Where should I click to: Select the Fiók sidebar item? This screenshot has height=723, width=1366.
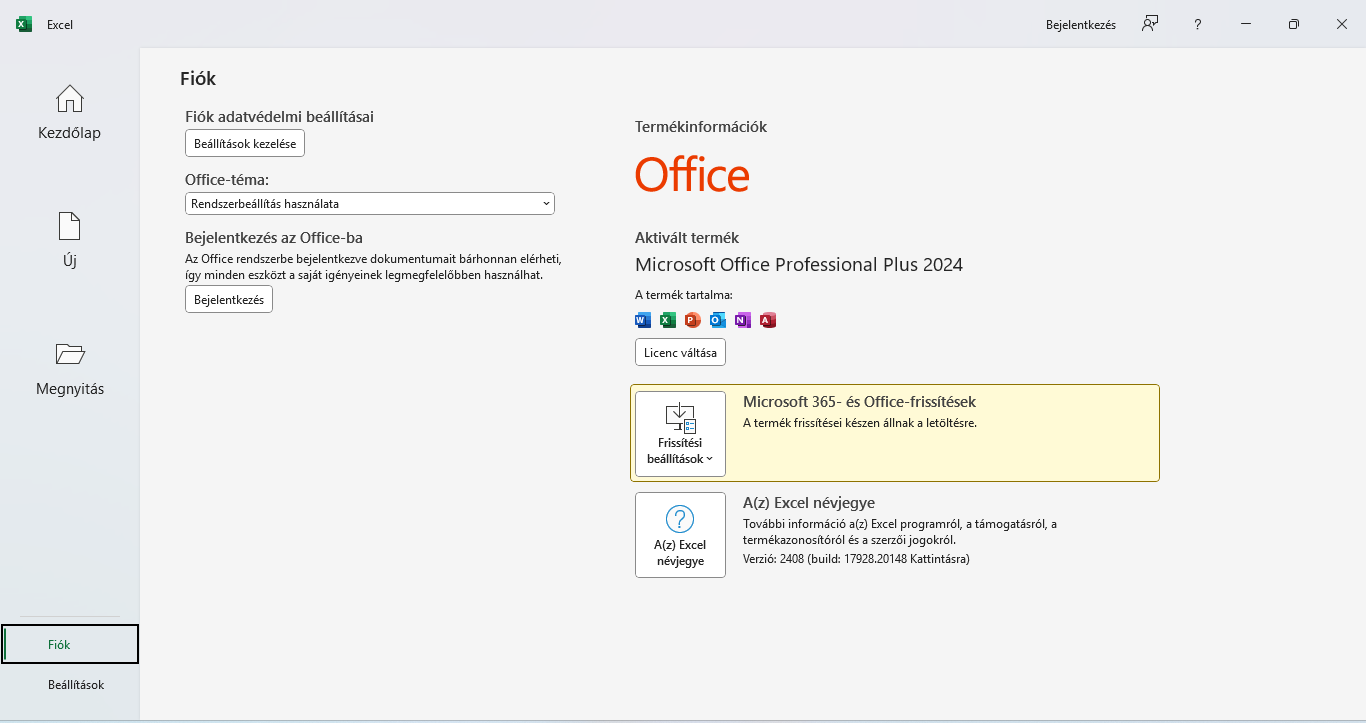(x=70, y=645)
